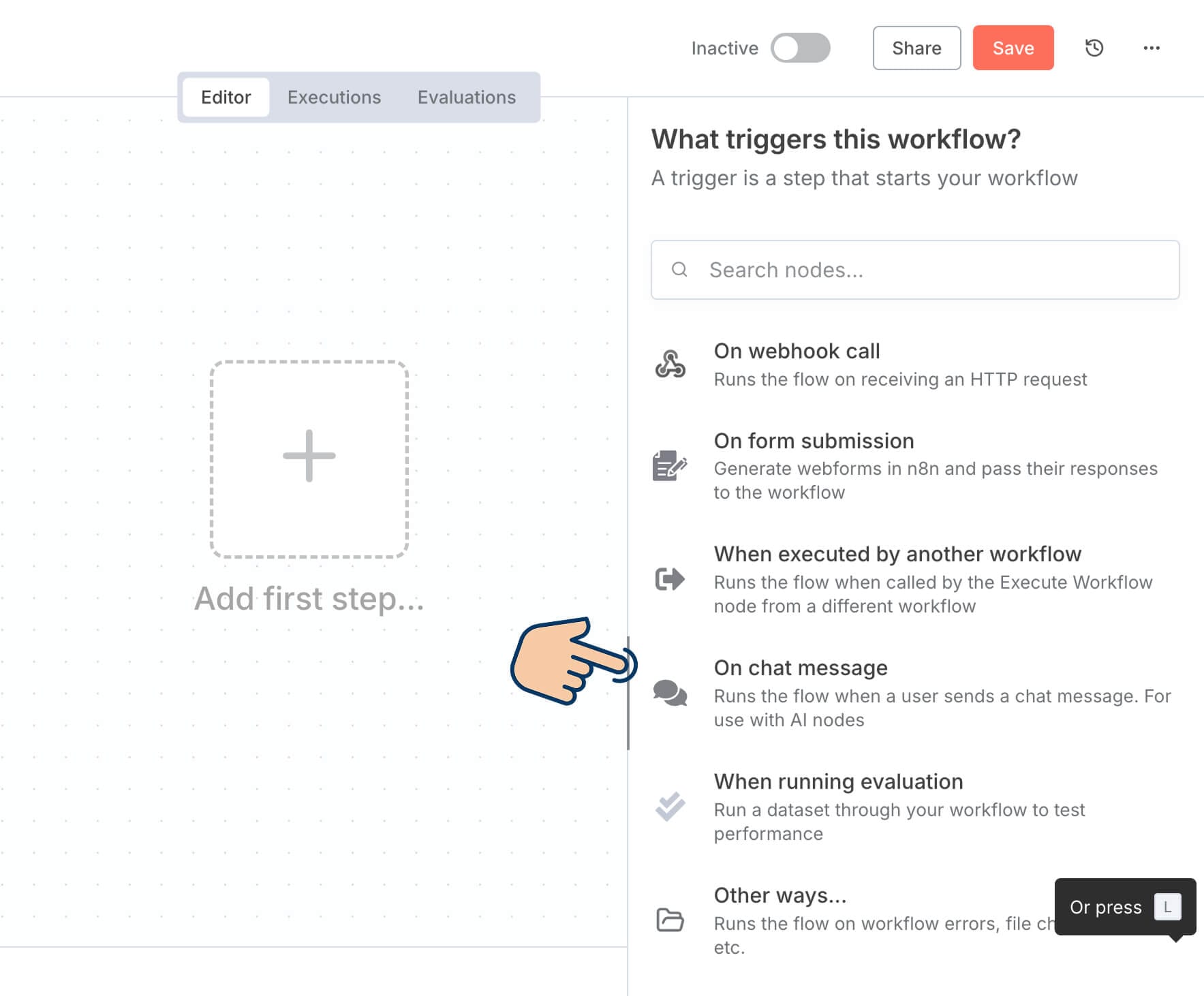Open the three-dot workflow options menu
This screenshot has width=1204, height=996.
[x=1152, y=48]
